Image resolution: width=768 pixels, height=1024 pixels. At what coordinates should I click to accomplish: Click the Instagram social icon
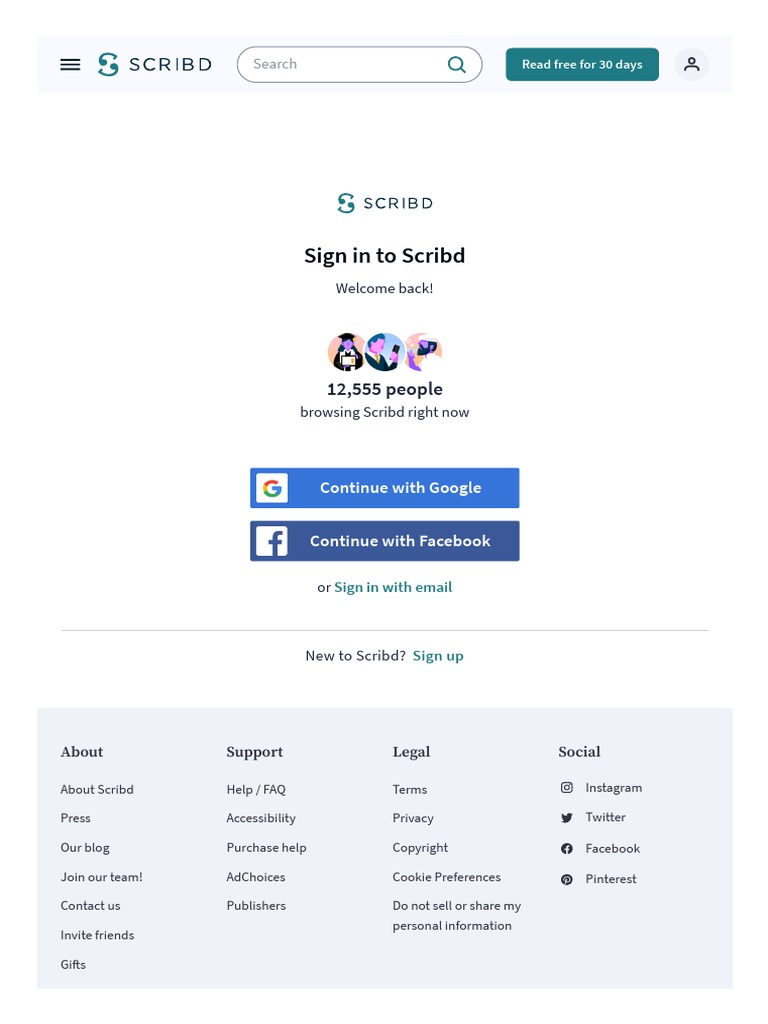point(567,788)
